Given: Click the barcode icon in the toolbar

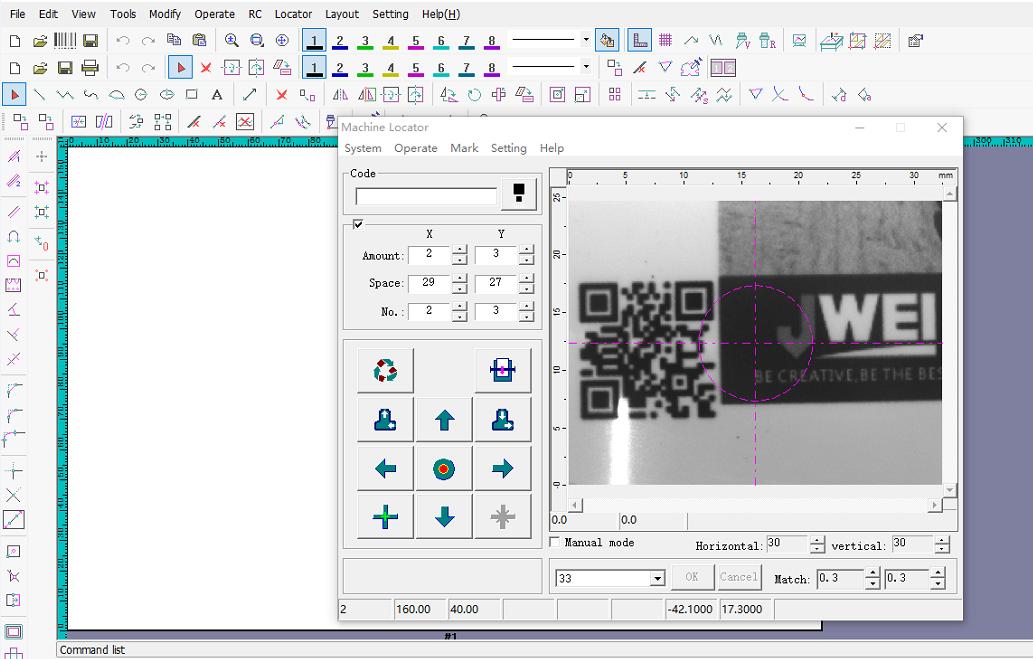Looking at the screenshot, I should point(65,40).
